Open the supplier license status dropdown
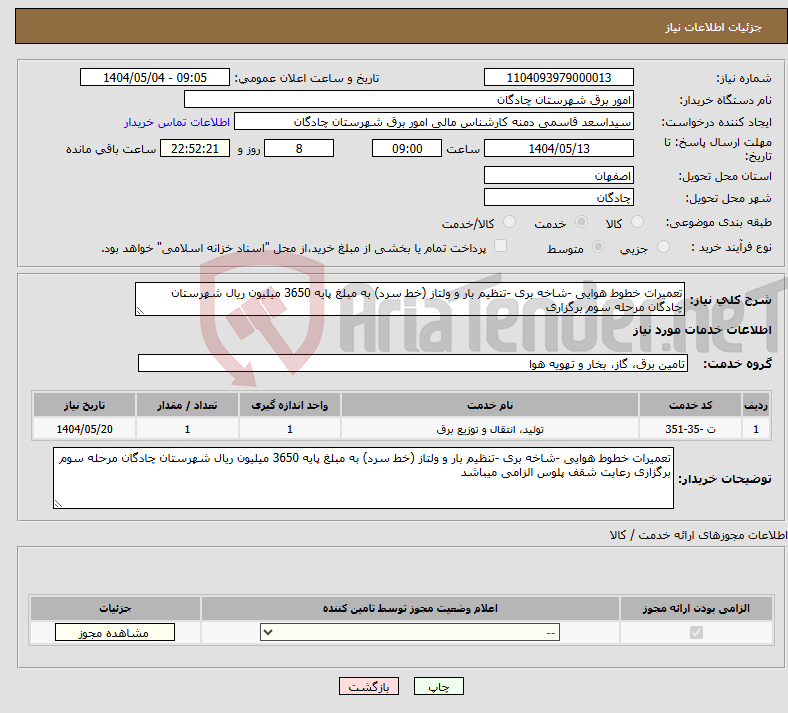Viewport: 788px width, 713px height. 410,632
